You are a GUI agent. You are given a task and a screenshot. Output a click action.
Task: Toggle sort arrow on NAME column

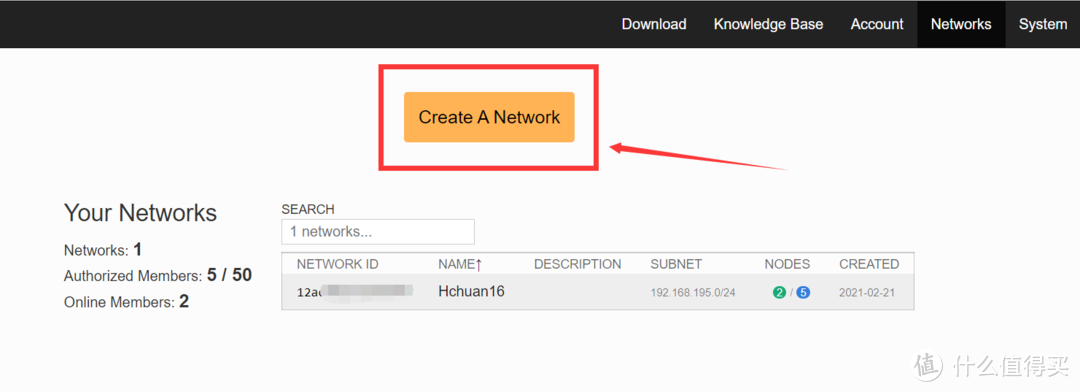[x=478, y=265]
